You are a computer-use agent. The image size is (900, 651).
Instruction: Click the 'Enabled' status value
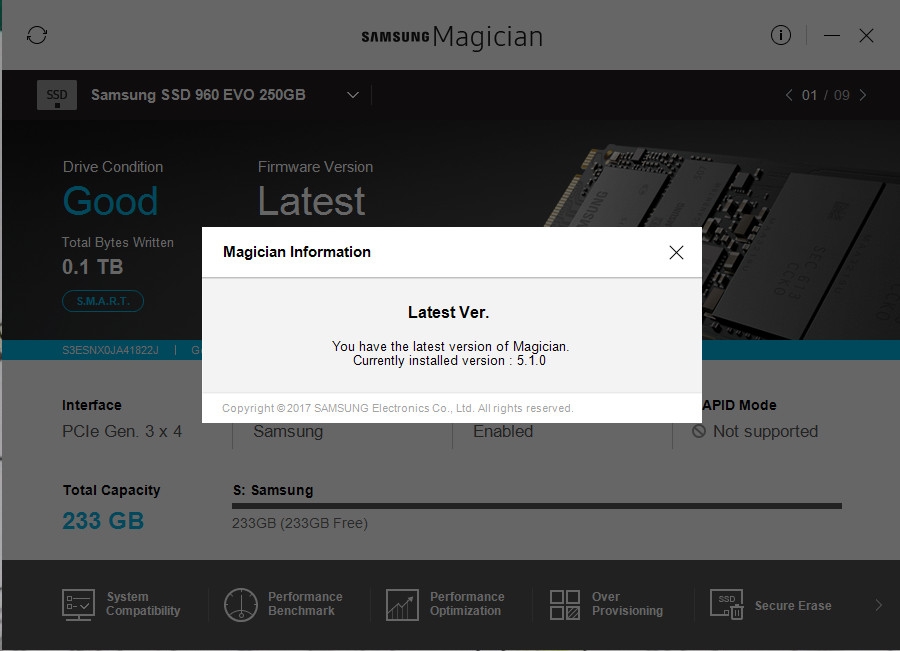click(503, 431)
